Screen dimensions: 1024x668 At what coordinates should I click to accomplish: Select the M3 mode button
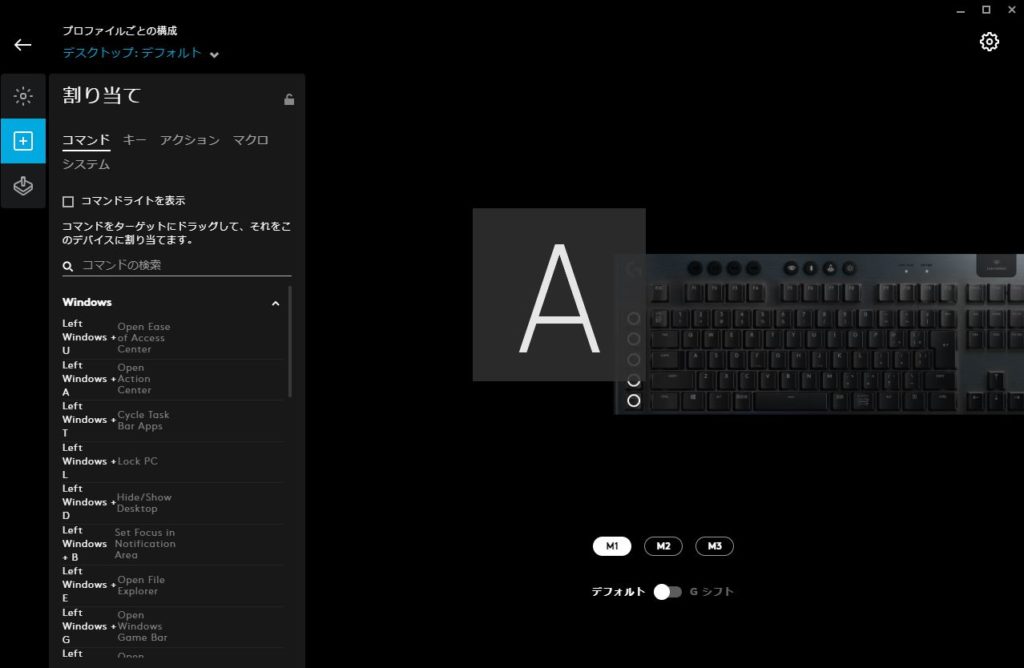coord(714,546)
